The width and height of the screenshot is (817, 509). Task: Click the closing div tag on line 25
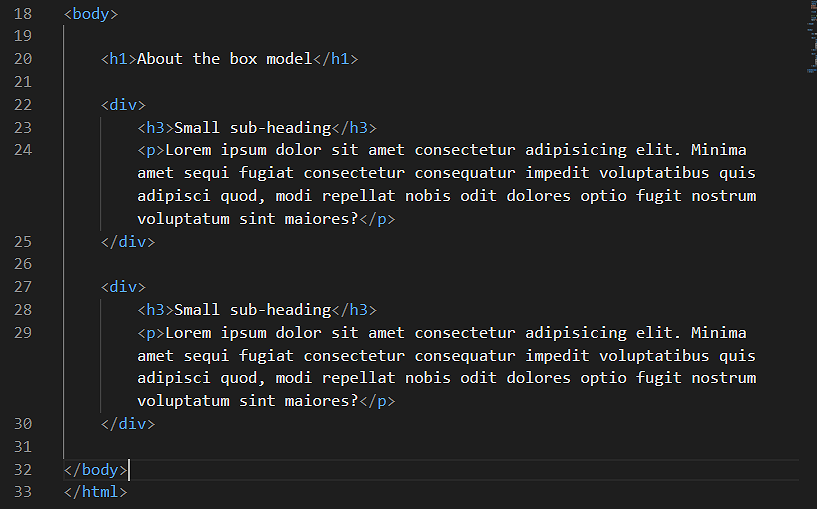128,242
